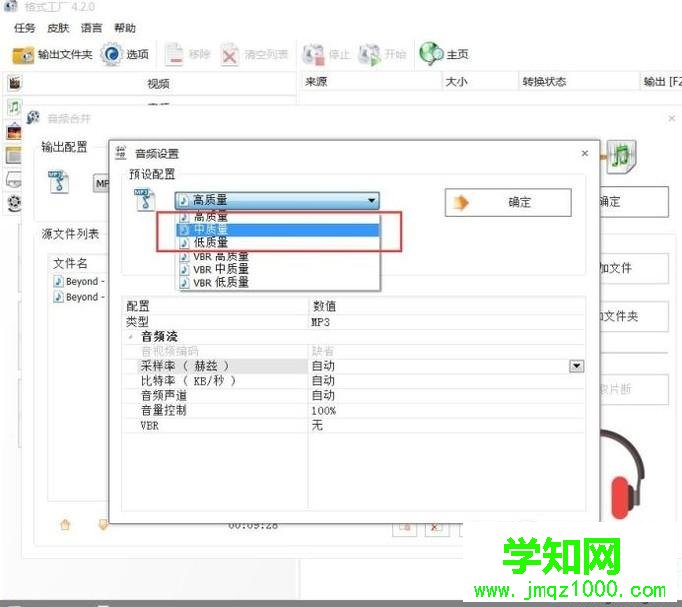Click the 添加文件 button in 音频合并
The width and height of the screenshot is (682, 607).
pos(634,268)
